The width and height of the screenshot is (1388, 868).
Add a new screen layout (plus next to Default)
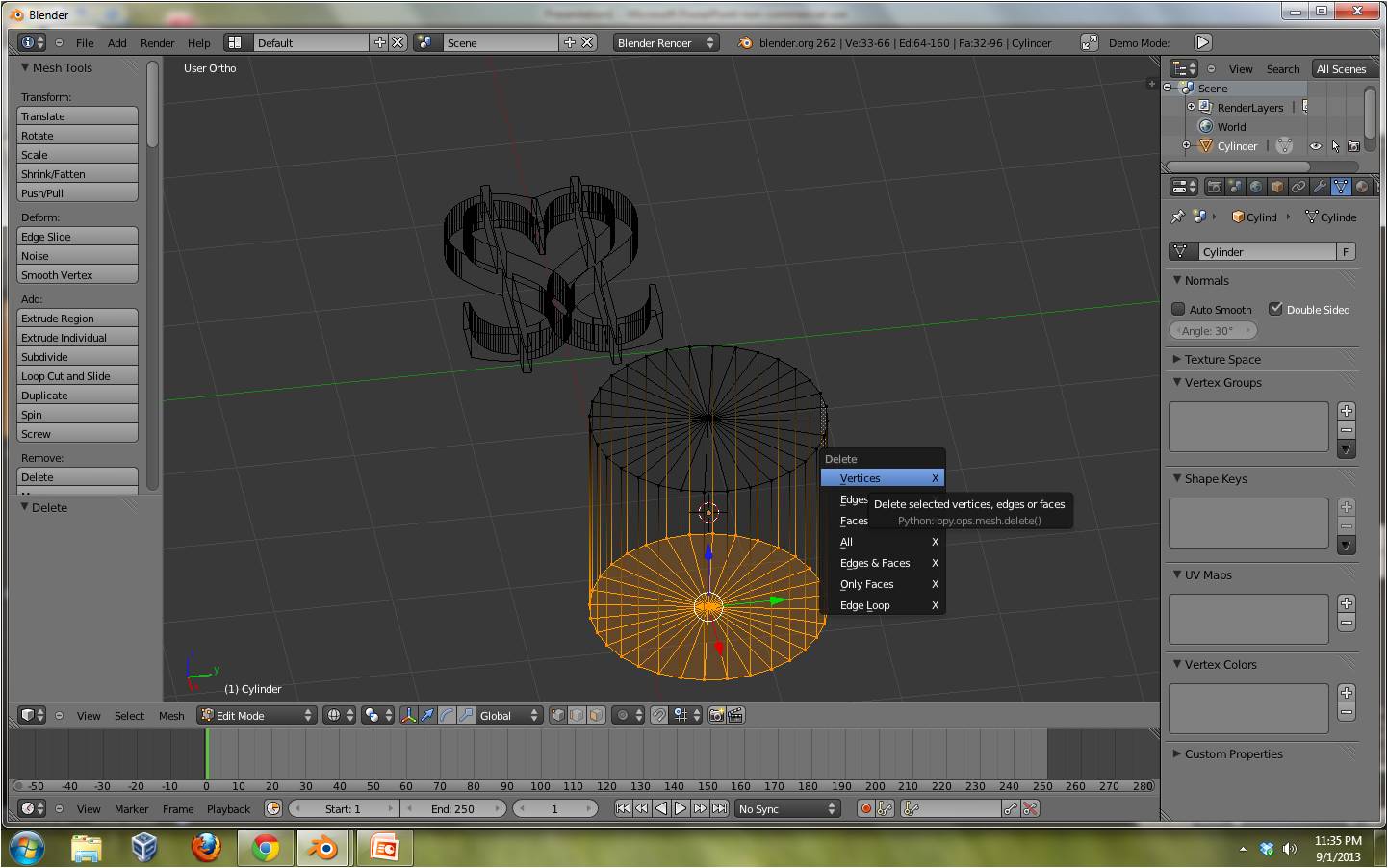pos(379,42)
